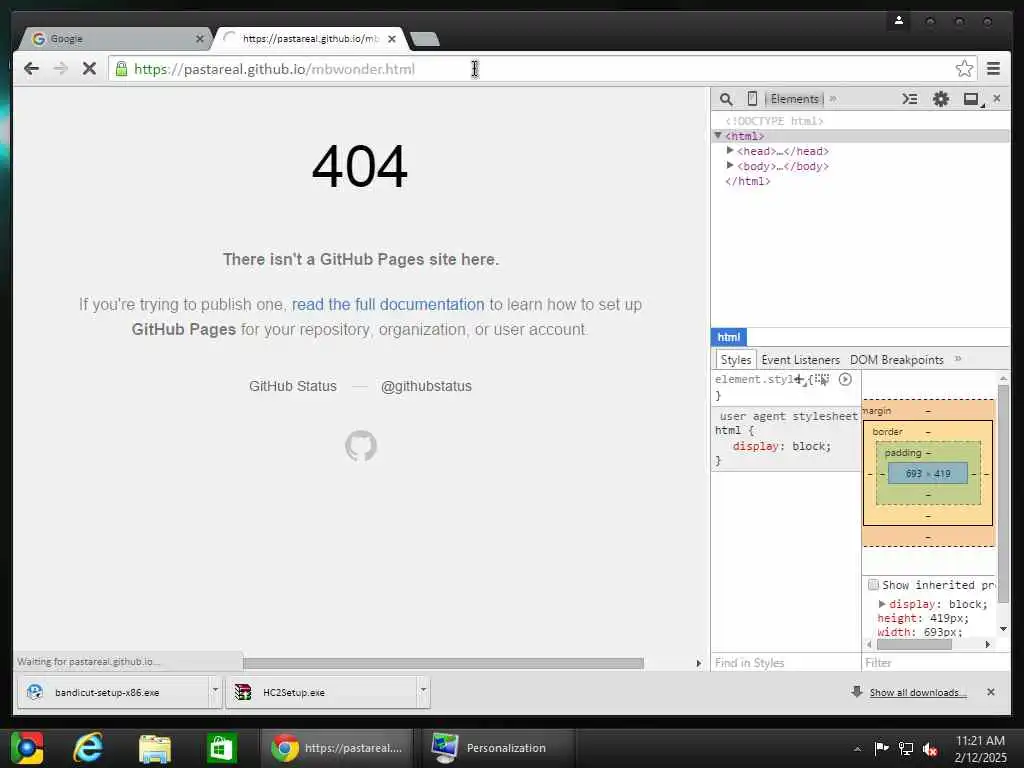
Task: Click the computed pane vertical scrollbar thumb
Action: (x=1004, y=493)
